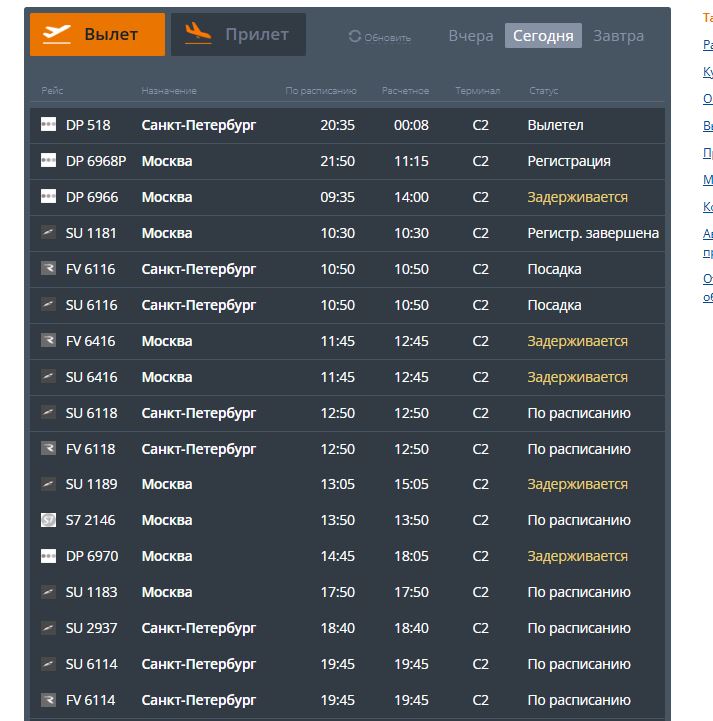Click Rossiya logo of flight FV 6416
Image resolution: width=713 pixels, height=721 pixels.
click(48, 340)
